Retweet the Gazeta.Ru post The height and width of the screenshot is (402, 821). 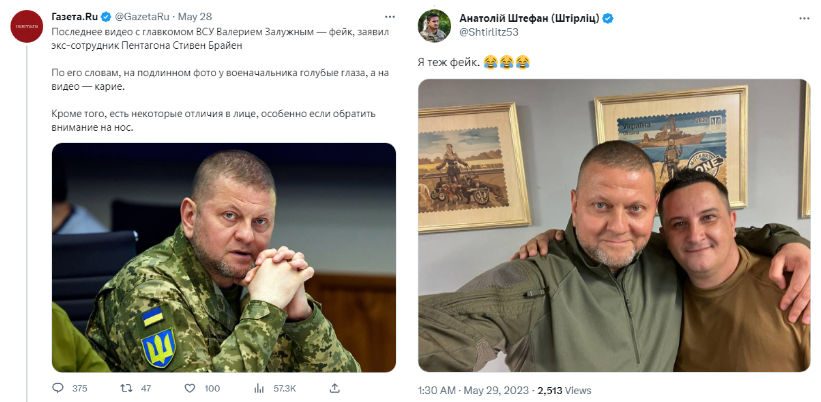126,388
